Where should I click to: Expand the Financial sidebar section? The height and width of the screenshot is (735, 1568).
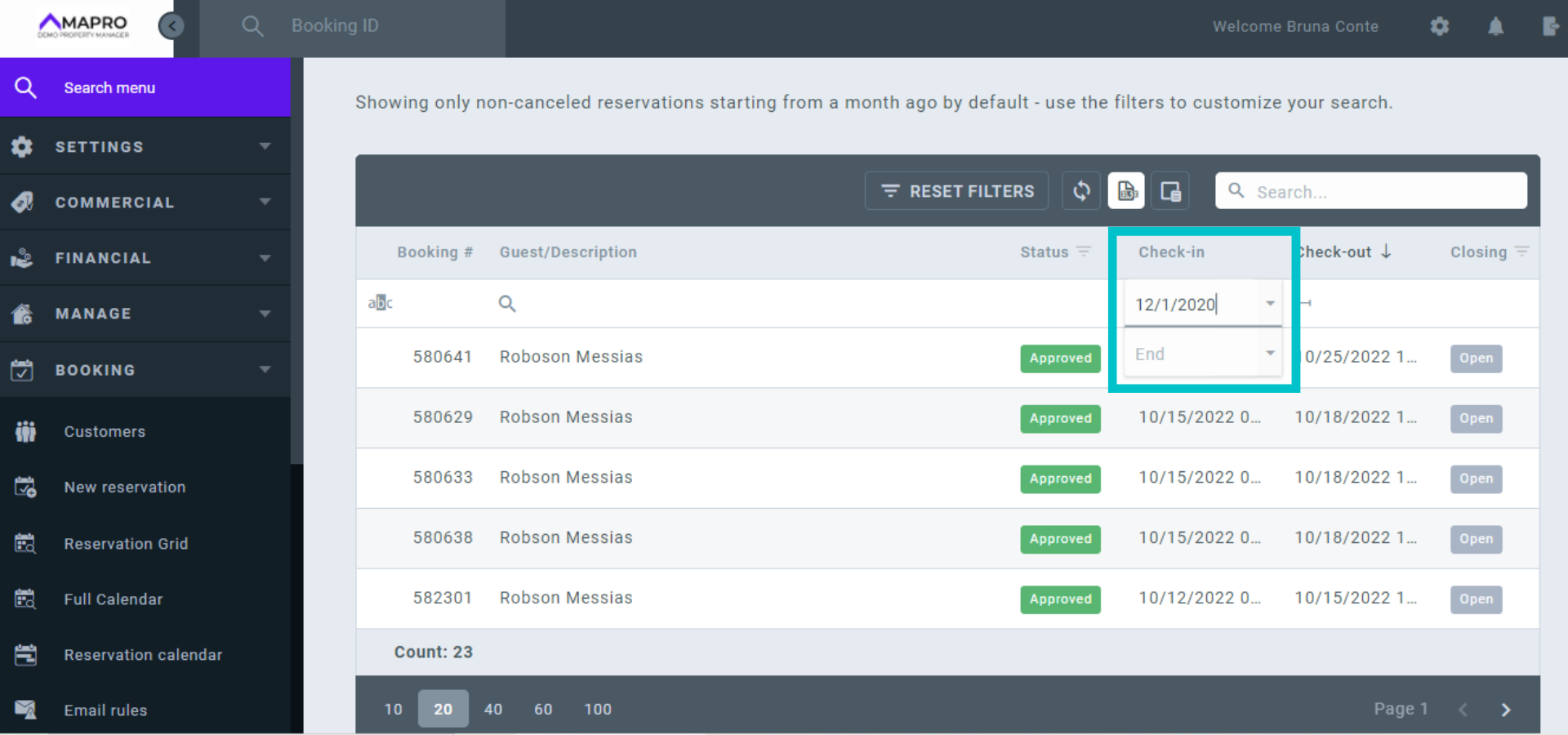(145, 258)
